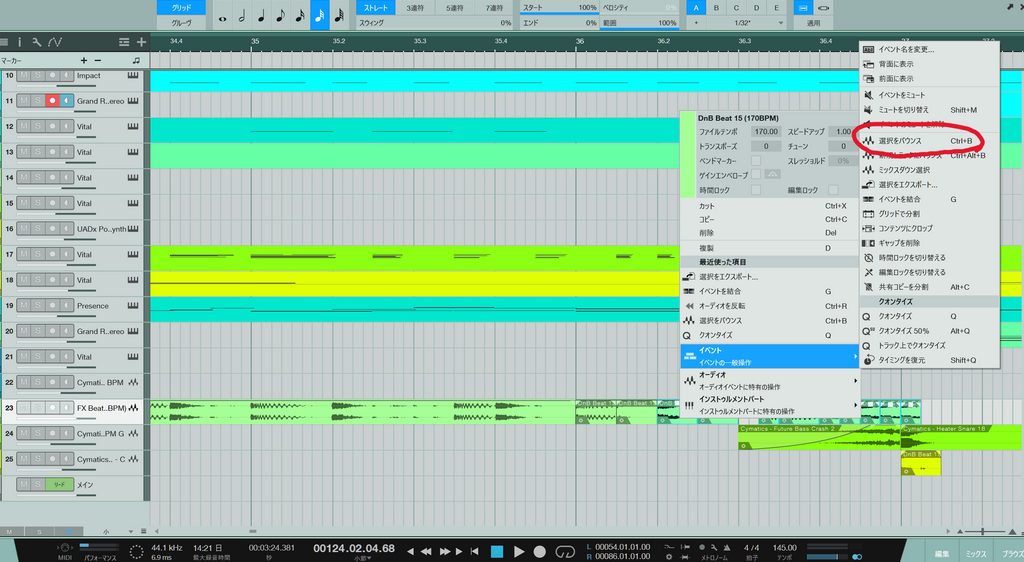Click the 3連符 triplet button
Screen dimensions: 1024x562
[x=415, y=8]
